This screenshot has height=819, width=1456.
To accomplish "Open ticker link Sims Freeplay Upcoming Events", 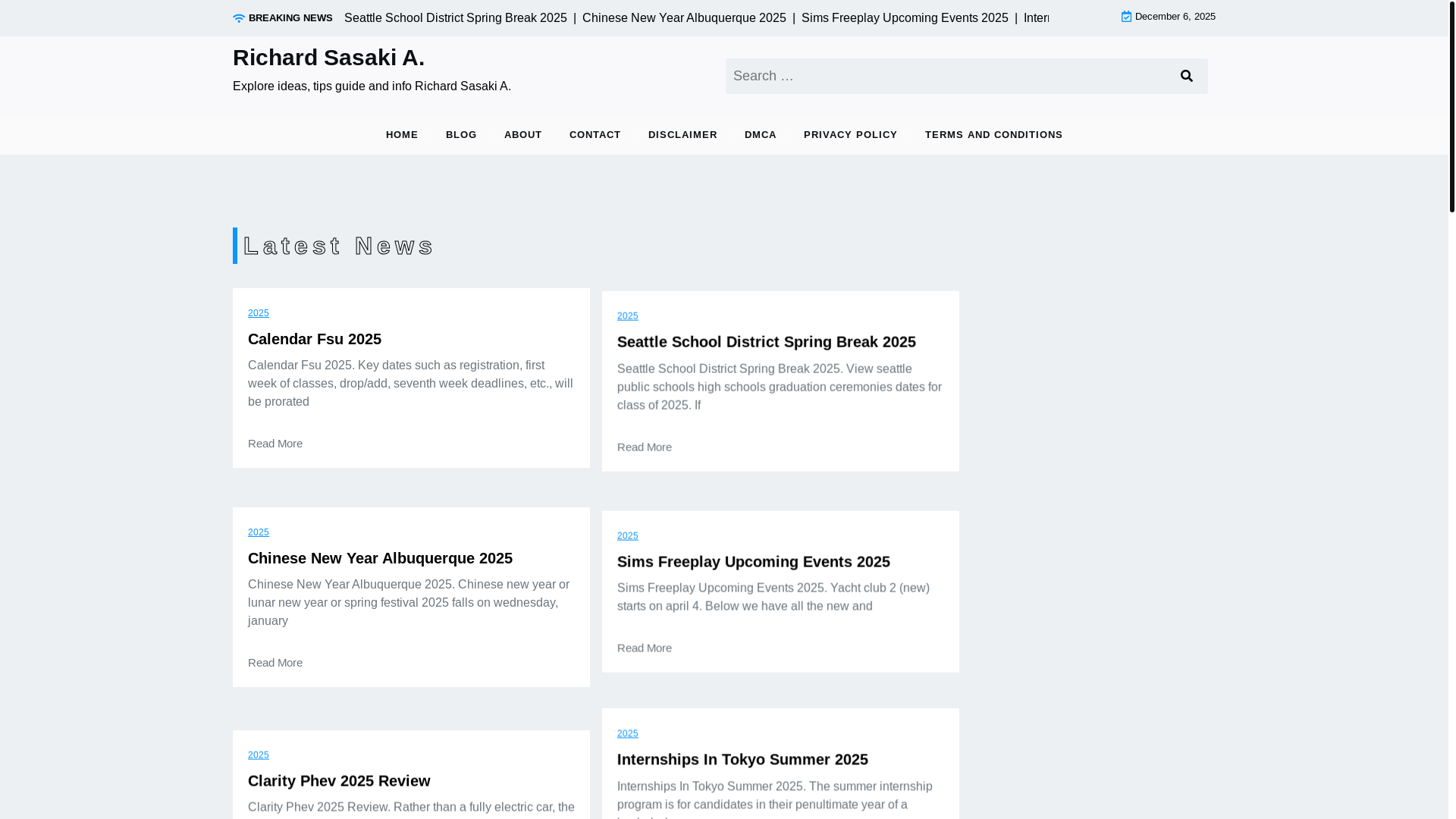I will [905, 18].
